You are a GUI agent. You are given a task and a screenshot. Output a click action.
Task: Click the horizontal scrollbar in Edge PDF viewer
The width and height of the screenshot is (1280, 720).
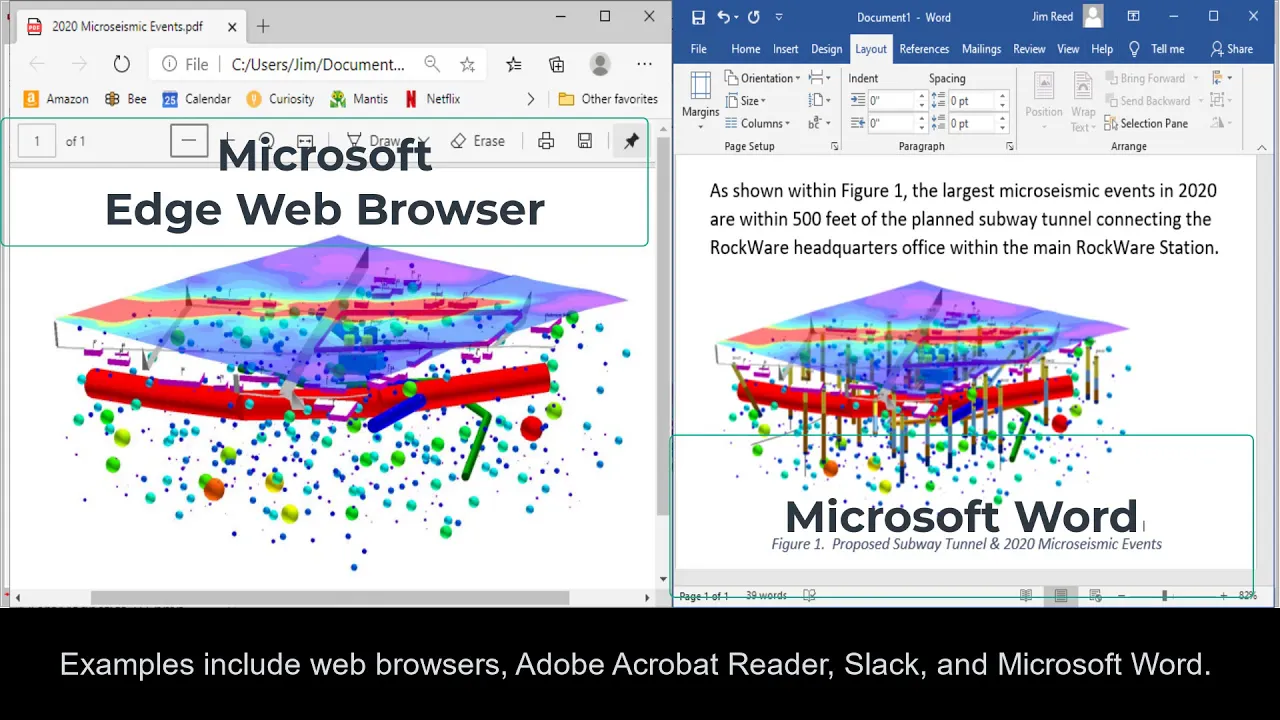(x=330, y=598)
